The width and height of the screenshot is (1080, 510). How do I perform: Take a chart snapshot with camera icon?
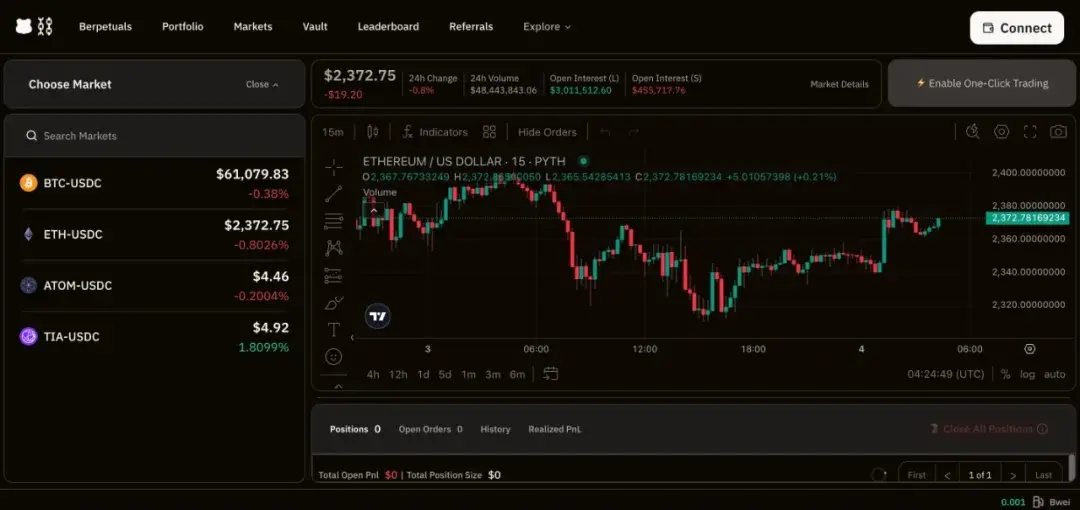coord(1057,132)
